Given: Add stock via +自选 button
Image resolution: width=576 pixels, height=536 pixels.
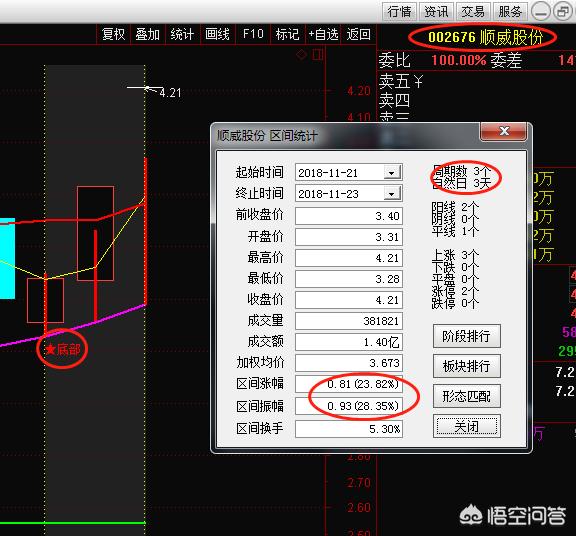Looking at the screenshot, I should [x=323, y=35].
